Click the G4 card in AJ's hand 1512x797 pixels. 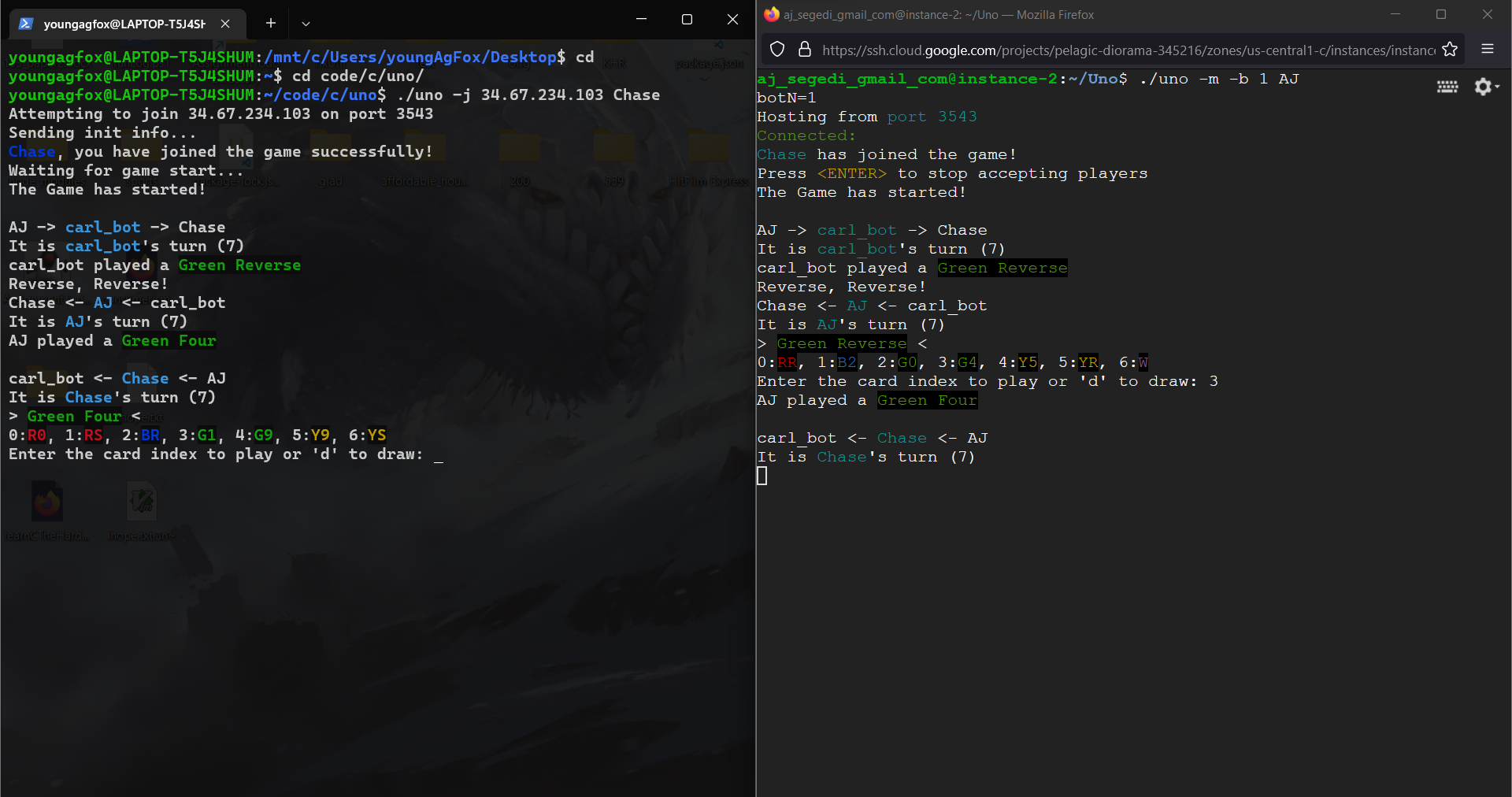point(967,362)
